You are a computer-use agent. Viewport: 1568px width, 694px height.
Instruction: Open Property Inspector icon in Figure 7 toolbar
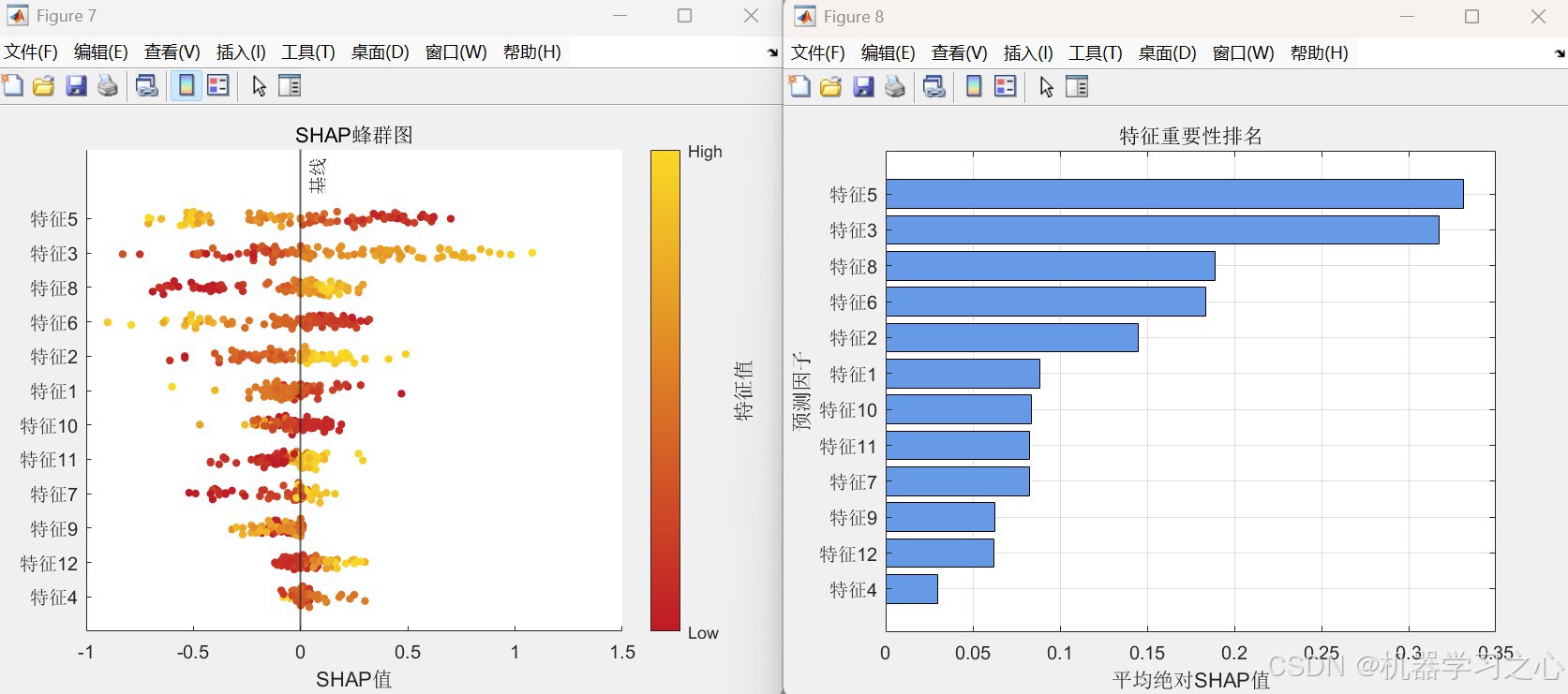point(290,86)
